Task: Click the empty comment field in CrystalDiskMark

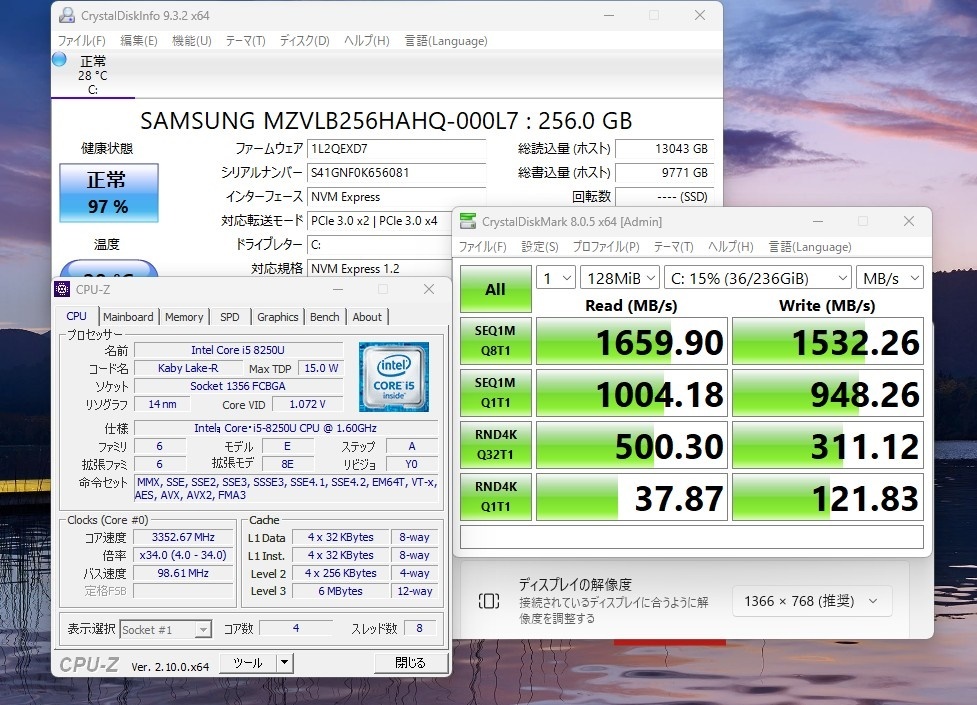Action: [x=692, y=537]
